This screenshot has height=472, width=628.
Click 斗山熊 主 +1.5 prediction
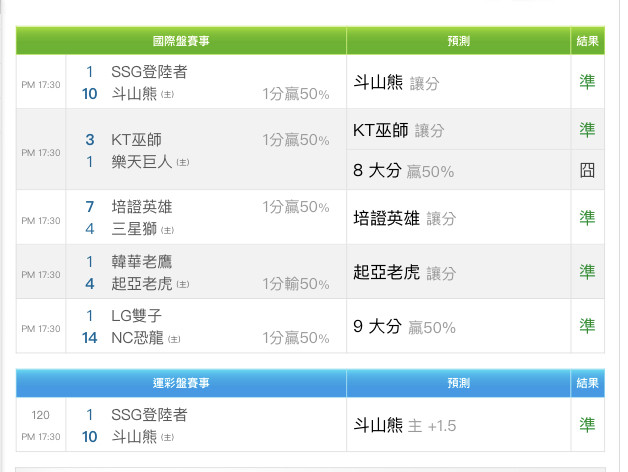coord(404,425)
